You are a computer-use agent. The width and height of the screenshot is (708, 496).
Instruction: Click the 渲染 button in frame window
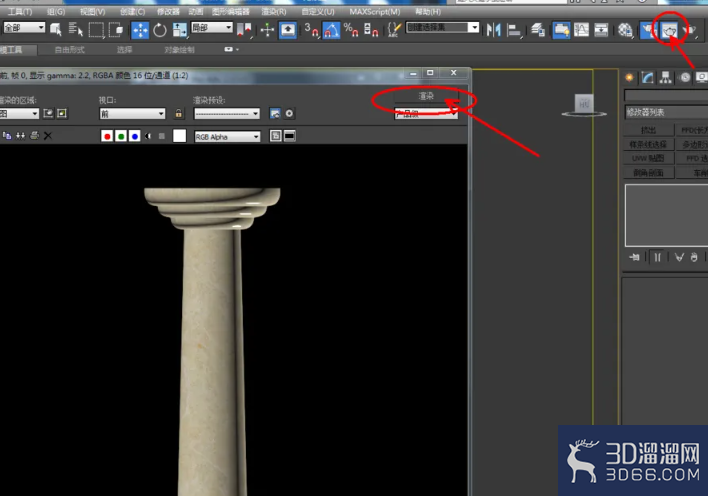pyautogui.click(x=426, y=96)
